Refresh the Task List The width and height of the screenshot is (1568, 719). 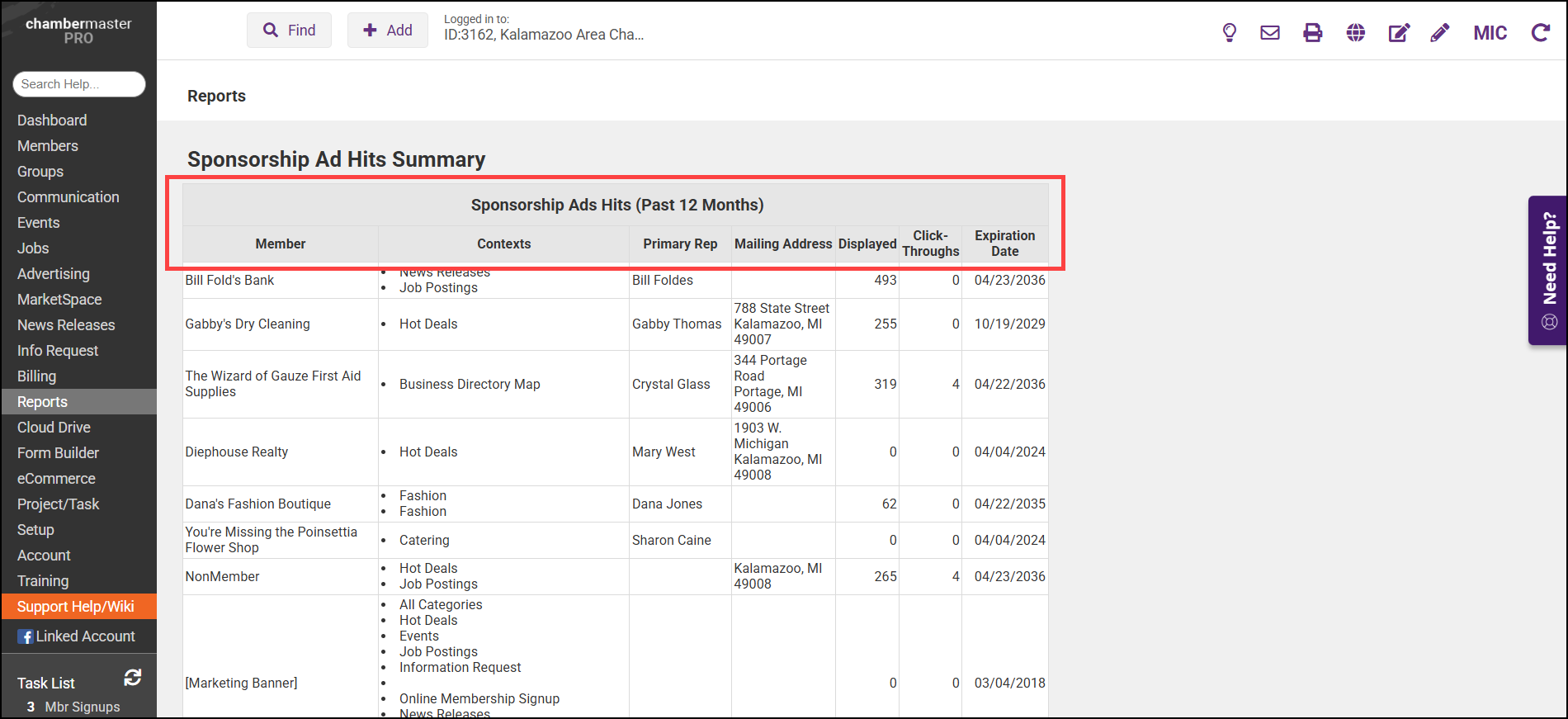pyautogui.click(x=132, y=678)
